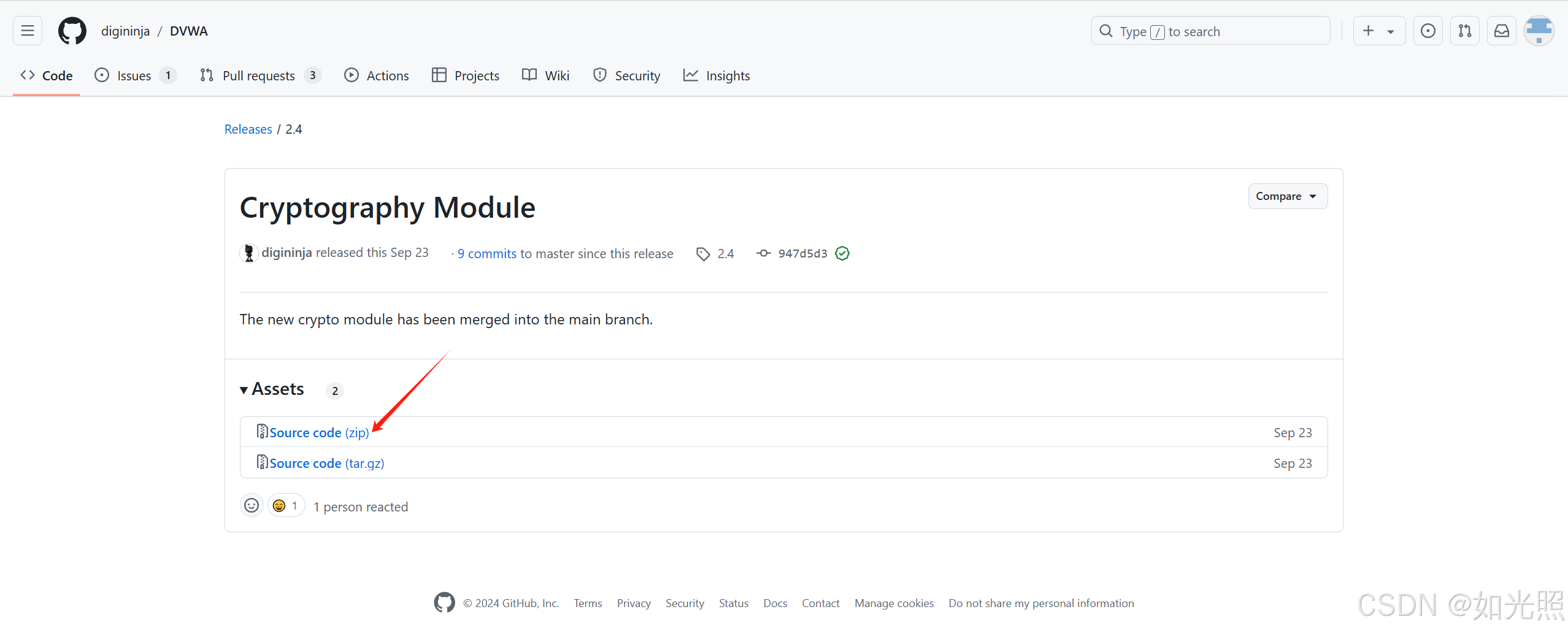Click the Wiki tab book icon
Screen dimensions: 1568x631
tap(529, 75)
